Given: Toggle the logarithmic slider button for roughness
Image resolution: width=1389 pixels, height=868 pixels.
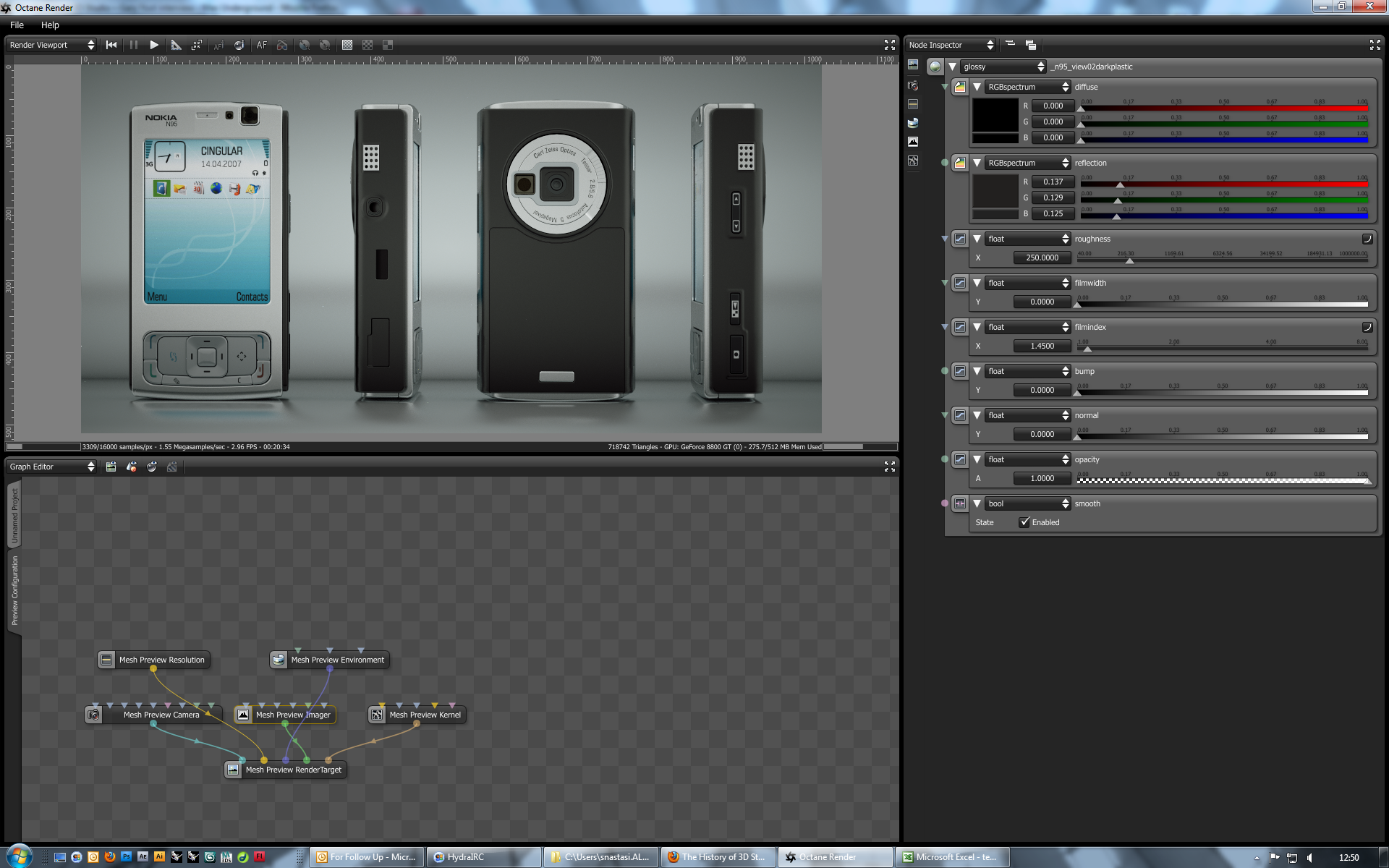Looking at the screenshot, I should point(1367,239).
